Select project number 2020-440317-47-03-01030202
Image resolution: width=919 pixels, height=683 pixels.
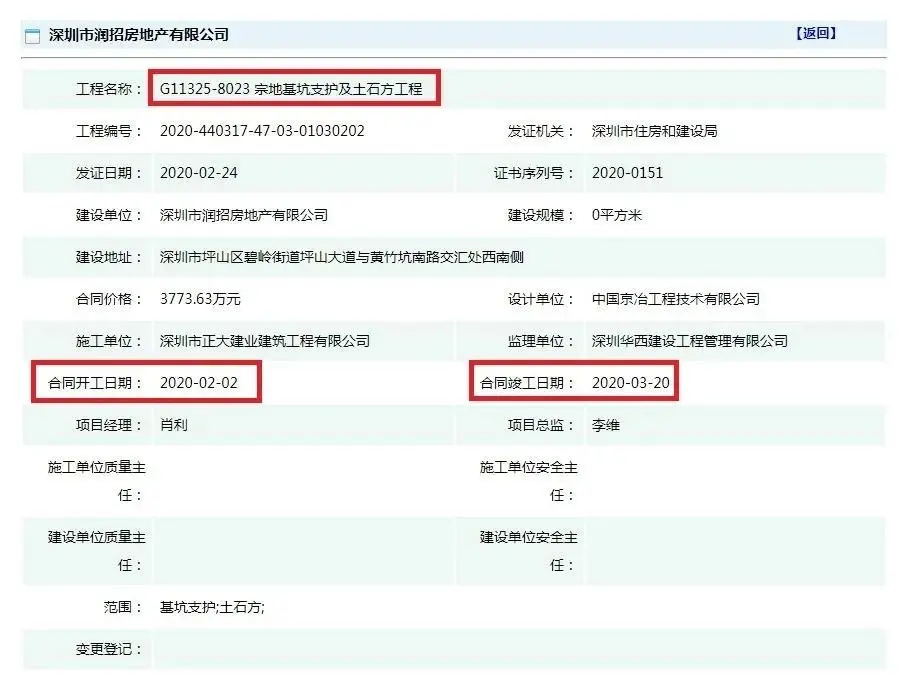(x=262, y=131)
